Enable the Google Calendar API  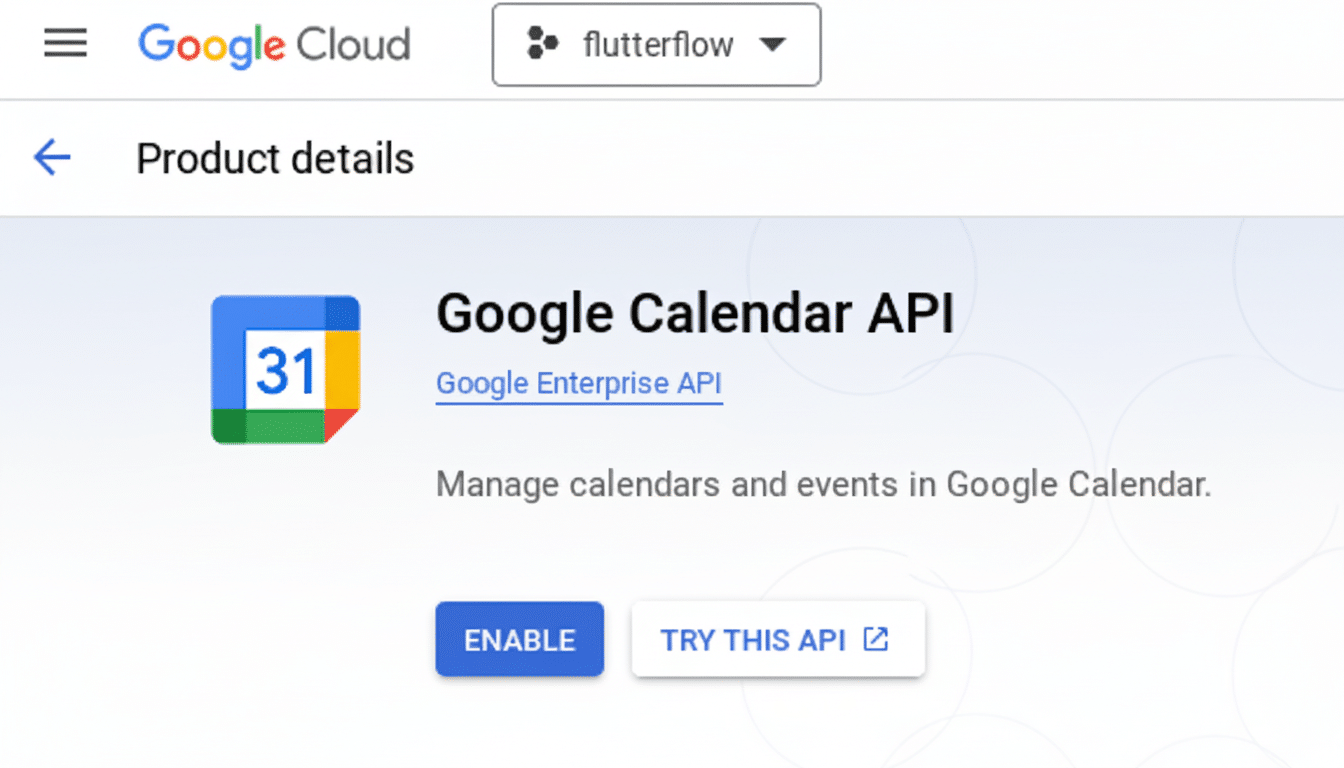[x=519, y=639]
